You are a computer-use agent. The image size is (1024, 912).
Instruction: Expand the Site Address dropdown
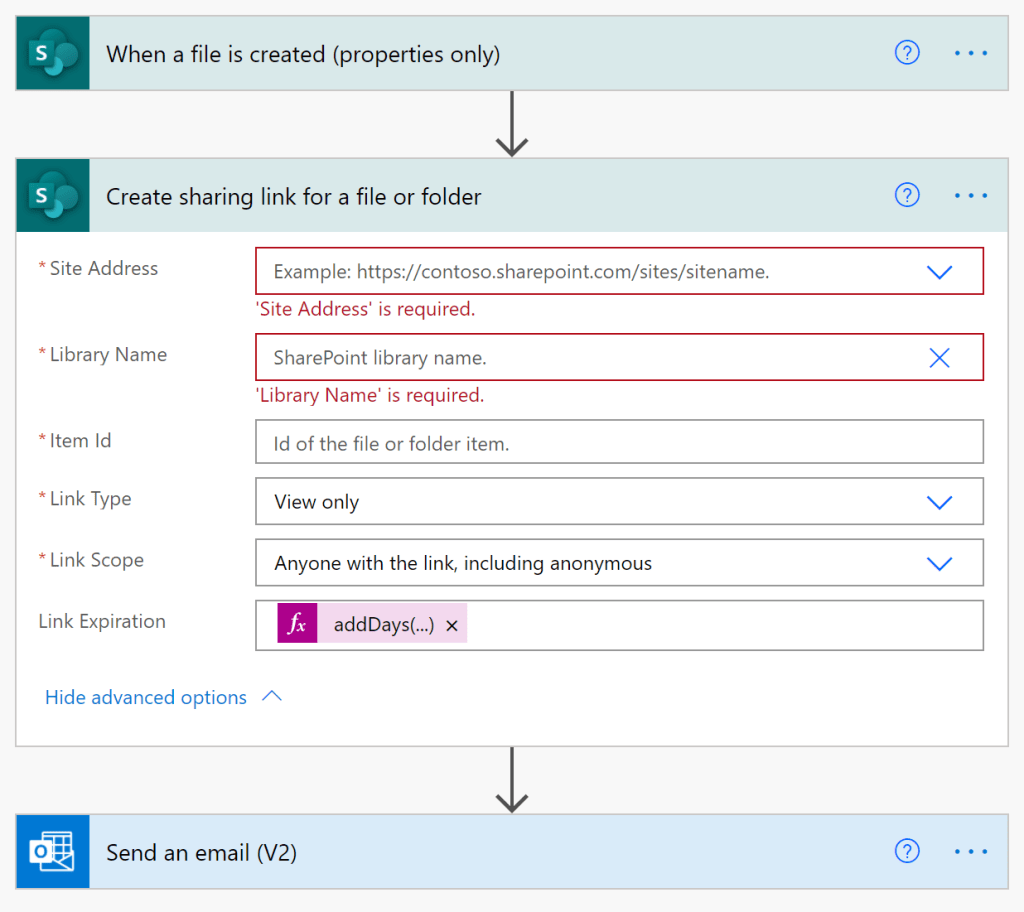[x=939, y=272]
